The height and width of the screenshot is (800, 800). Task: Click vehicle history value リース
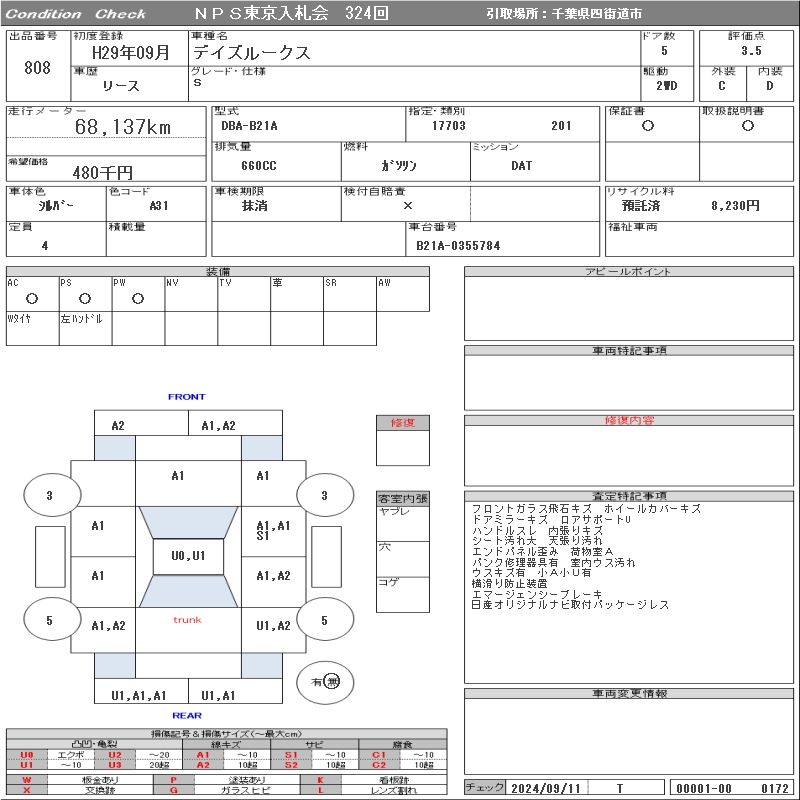pos(121,86)
